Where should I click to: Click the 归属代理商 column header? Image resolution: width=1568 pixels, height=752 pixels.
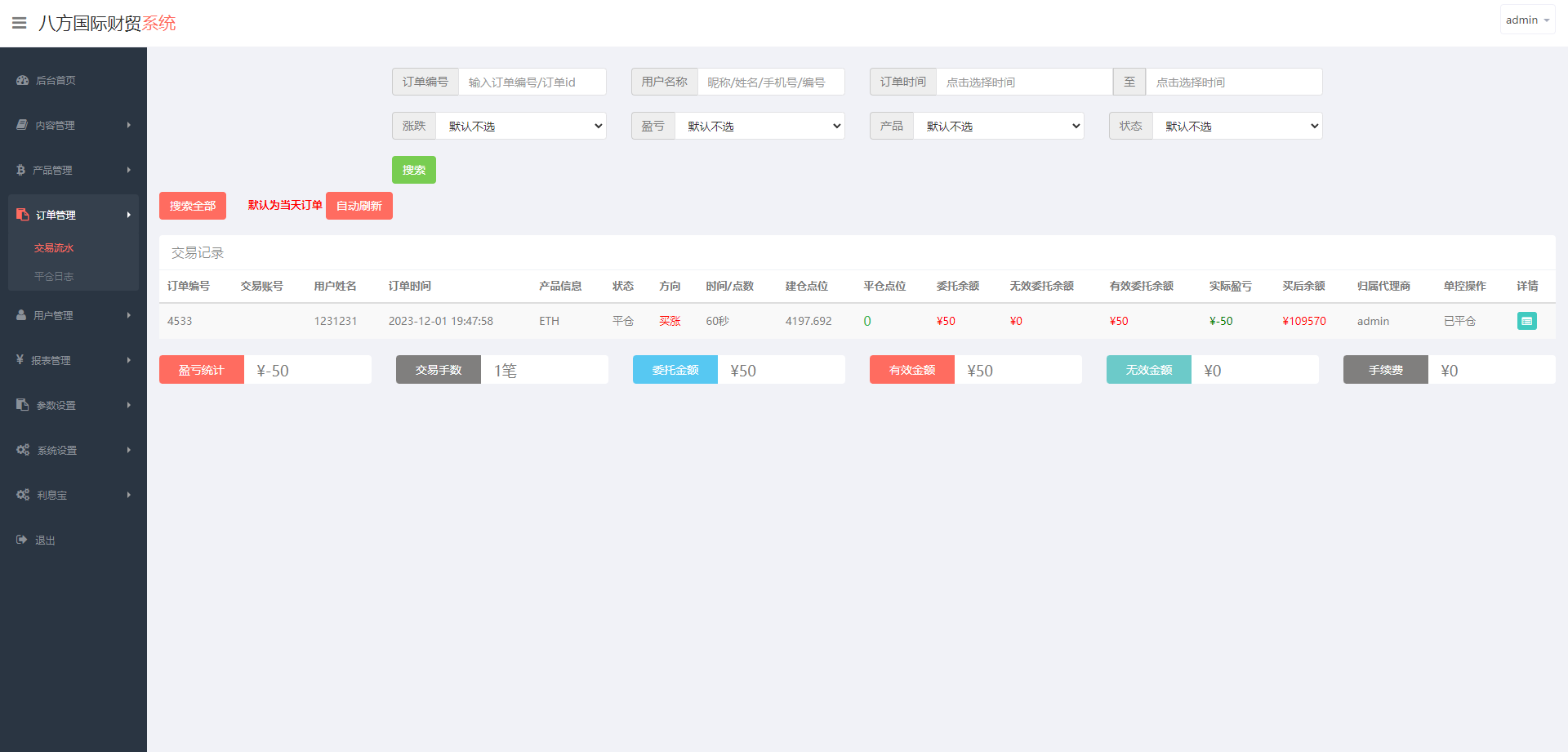tap(1383, 286)
